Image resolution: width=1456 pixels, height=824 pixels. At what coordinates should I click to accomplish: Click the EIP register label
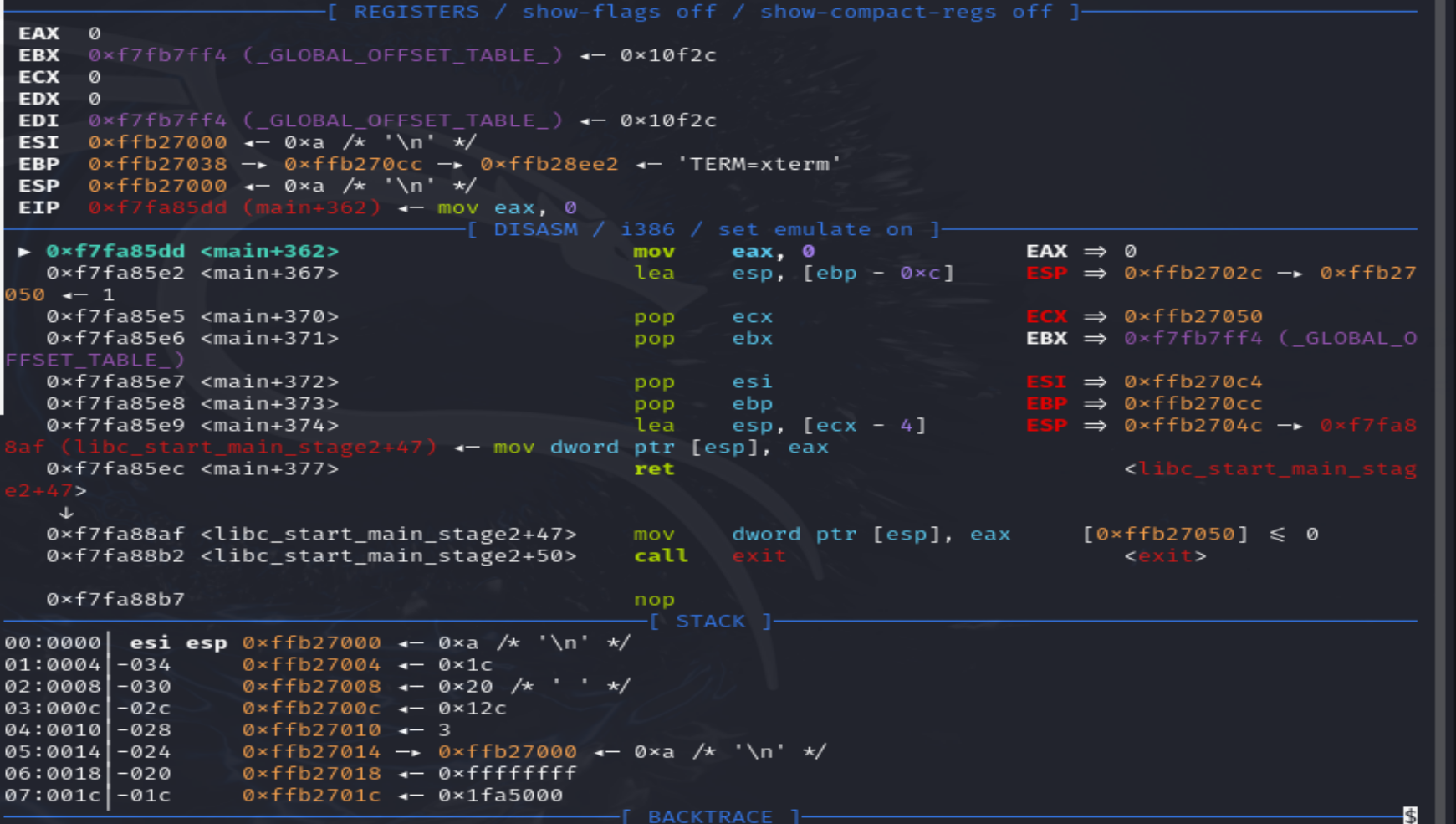pyautogui.click(x=39, y=207)
